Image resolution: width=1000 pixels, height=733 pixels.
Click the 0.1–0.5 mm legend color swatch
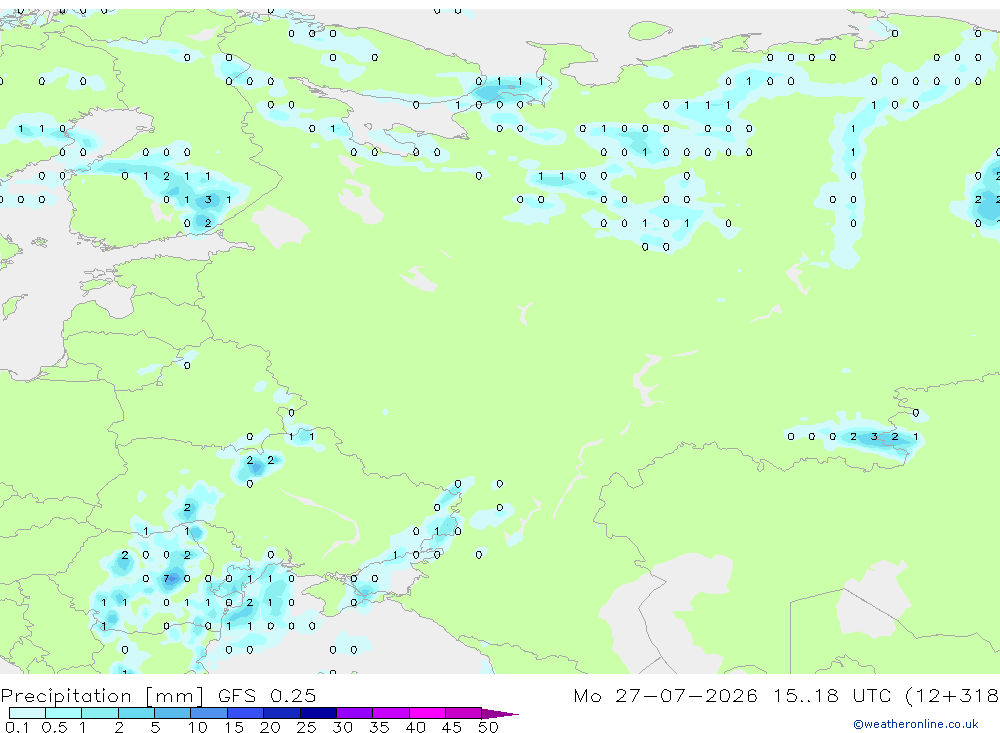coord(27,713)
